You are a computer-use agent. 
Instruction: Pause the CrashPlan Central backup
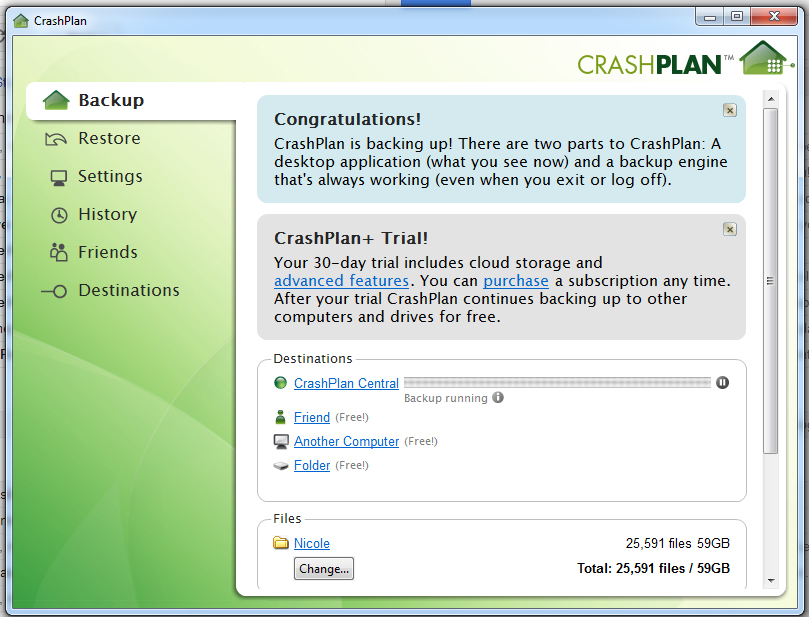[x=722, y=382]
